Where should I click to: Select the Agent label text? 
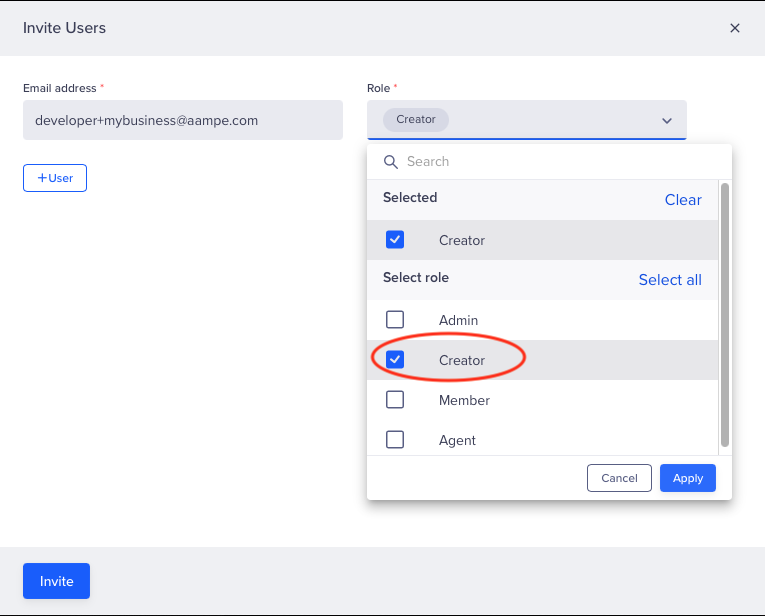coord(457,440)
